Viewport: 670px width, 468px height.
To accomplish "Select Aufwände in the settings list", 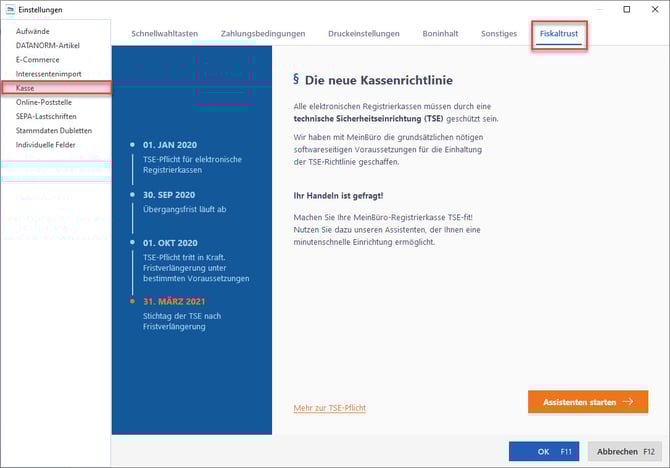I will [32, 32].
